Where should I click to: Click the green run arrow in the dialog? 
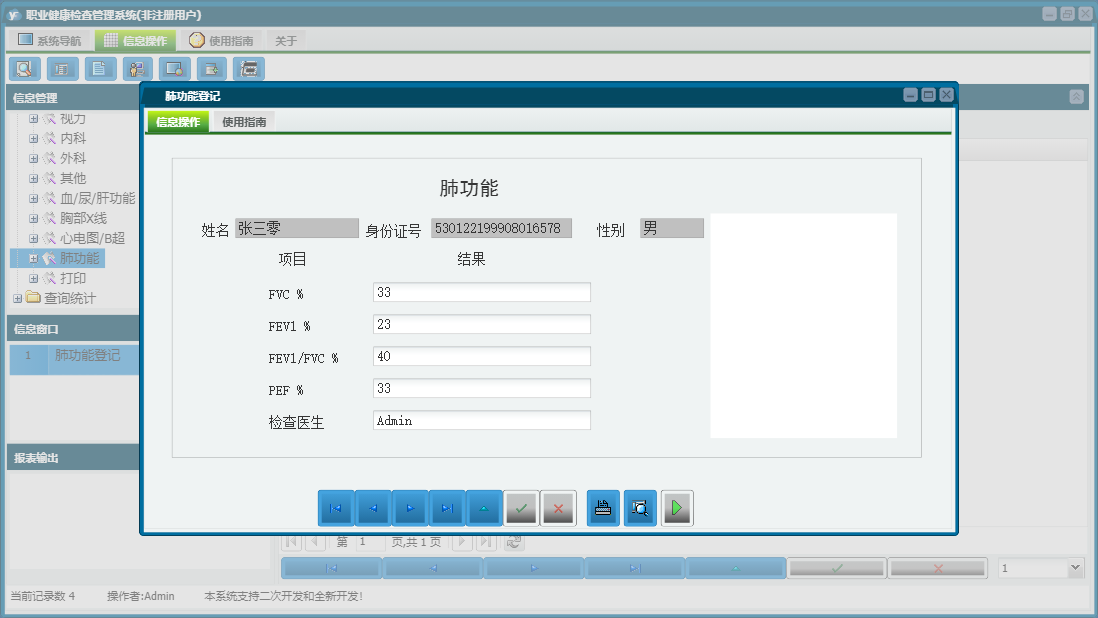click(x=677, y=508)
